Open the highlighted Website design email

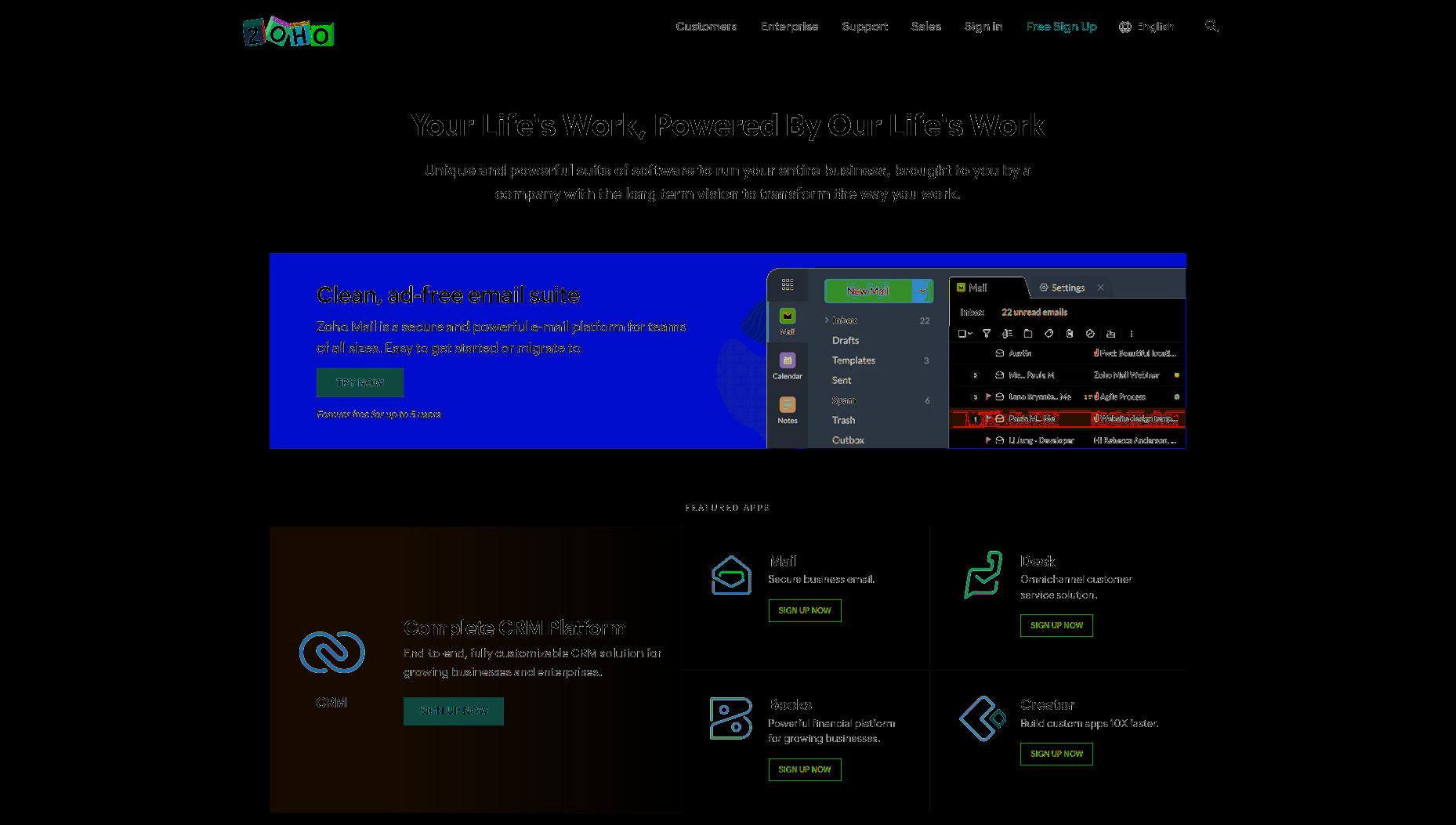point(1067,418)
